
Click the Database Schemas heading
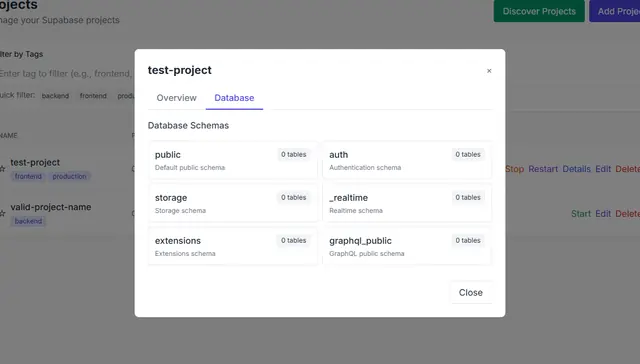tap(188, 126)
